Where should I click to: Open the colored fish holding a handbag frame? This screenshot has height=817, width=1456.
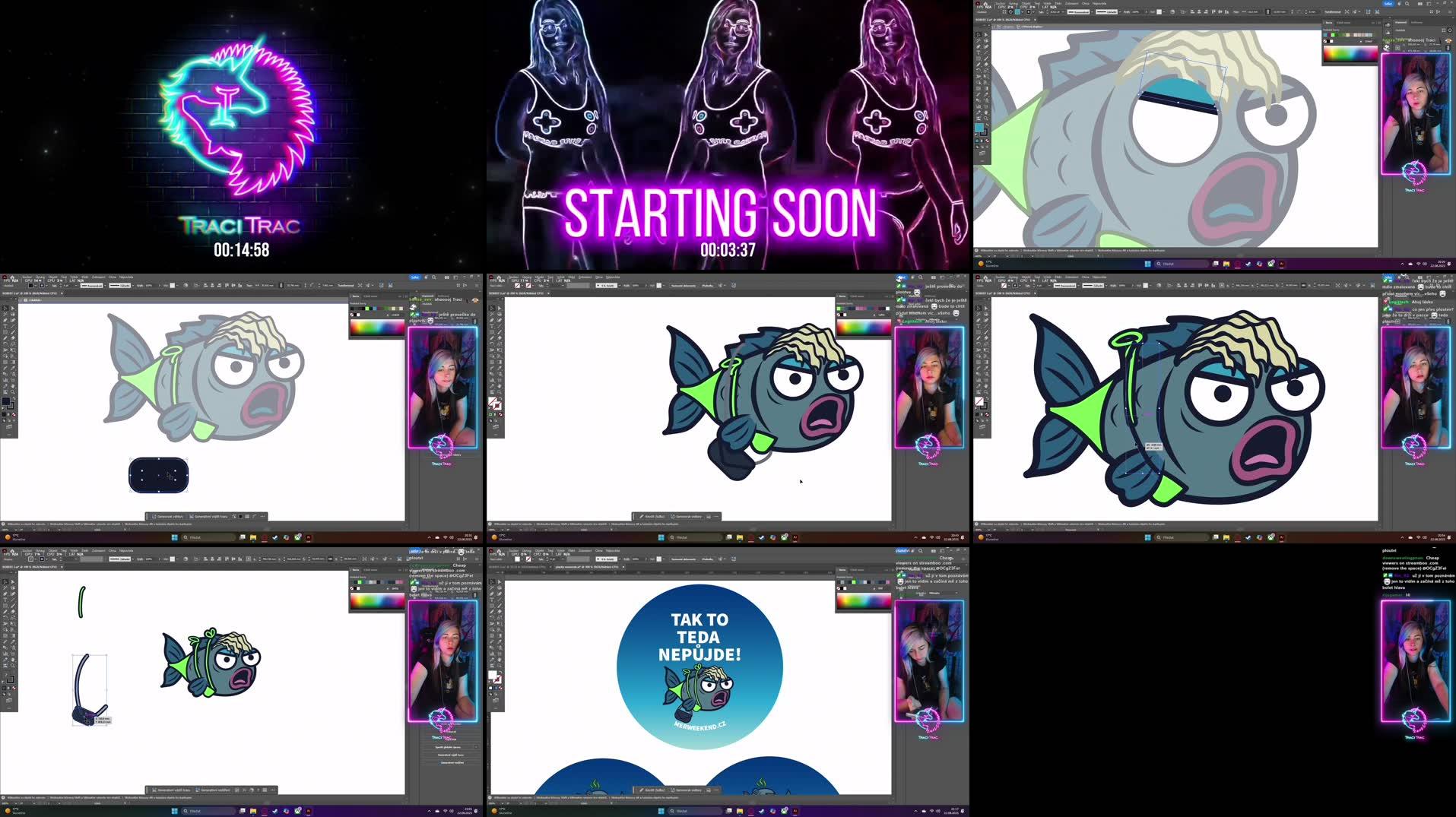[x=728, y=408]
